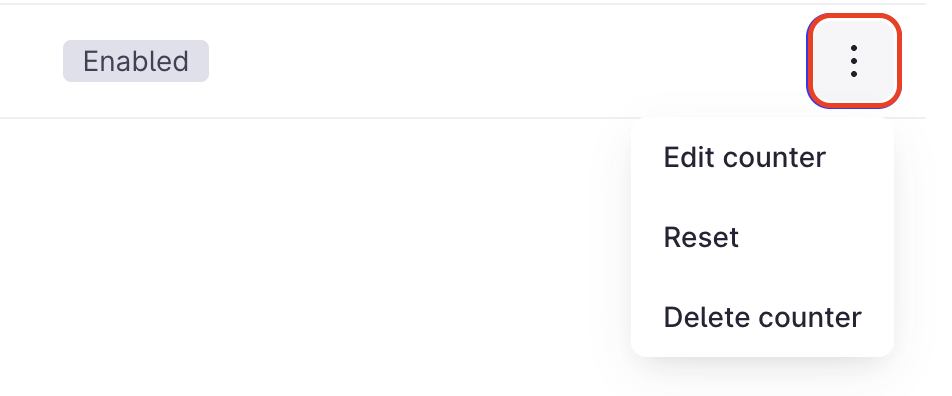The image size is (952, 396).
Task: Select Delete counter menu entry
Action: point(762,316)
